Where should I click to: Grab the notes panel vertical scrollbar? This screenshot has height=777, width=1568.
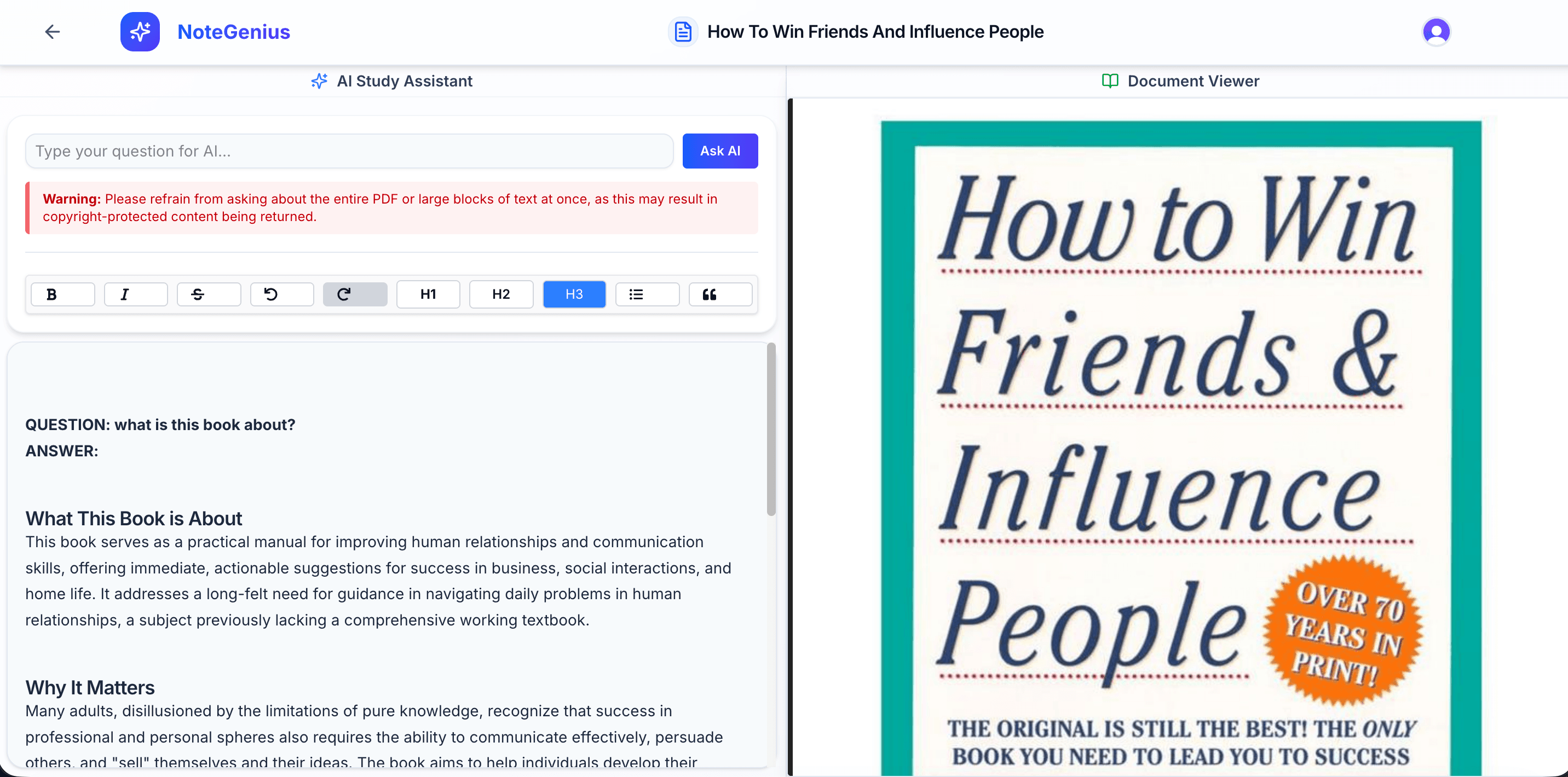click(771, 430)
